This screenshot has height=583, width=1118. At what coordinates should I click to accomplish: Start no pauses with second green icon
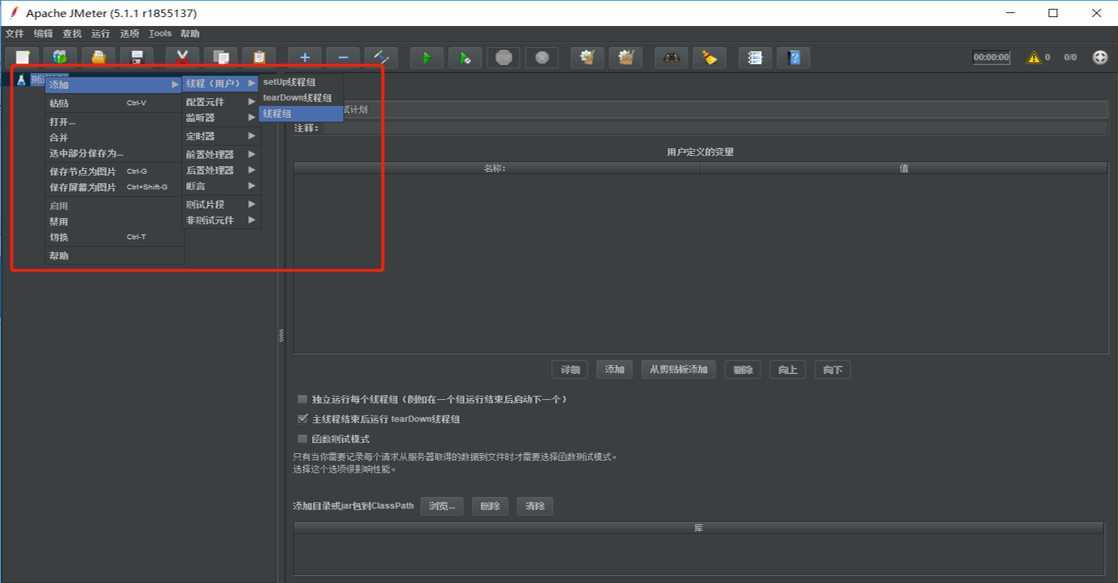point(465,58)
